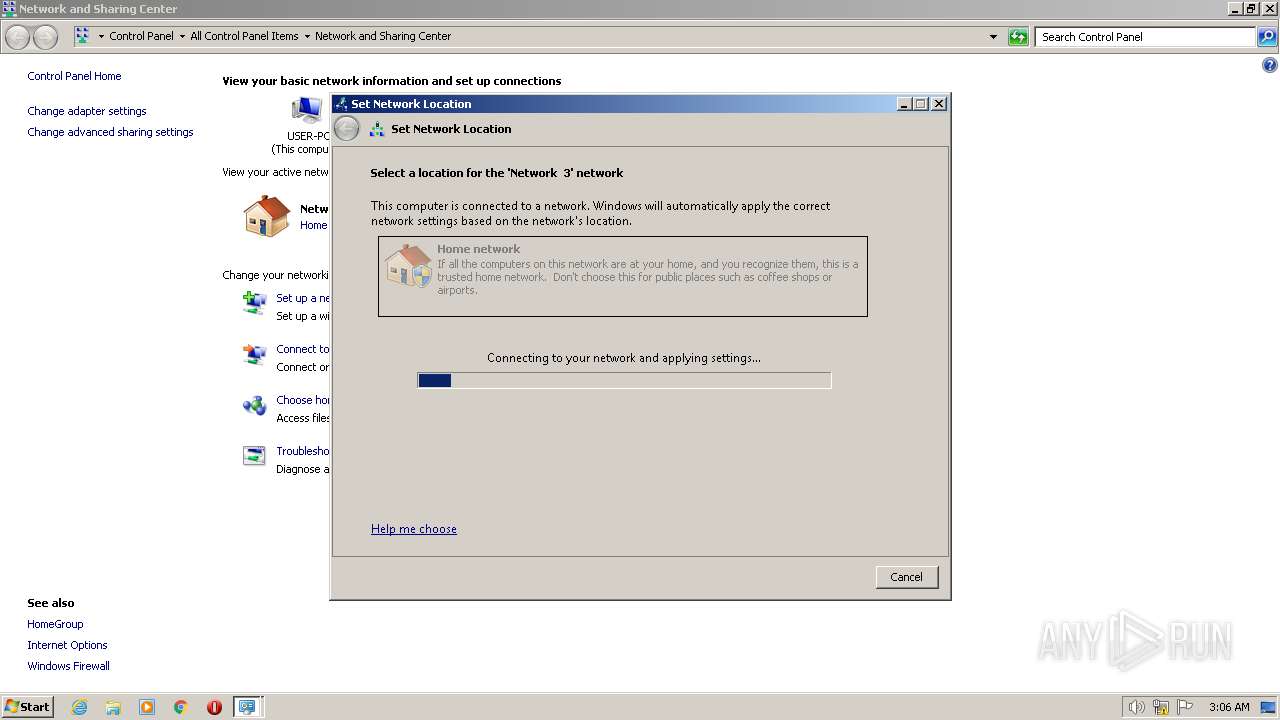Open the blue help question icon
The image size is (1280, 720).
point(1270,66)
